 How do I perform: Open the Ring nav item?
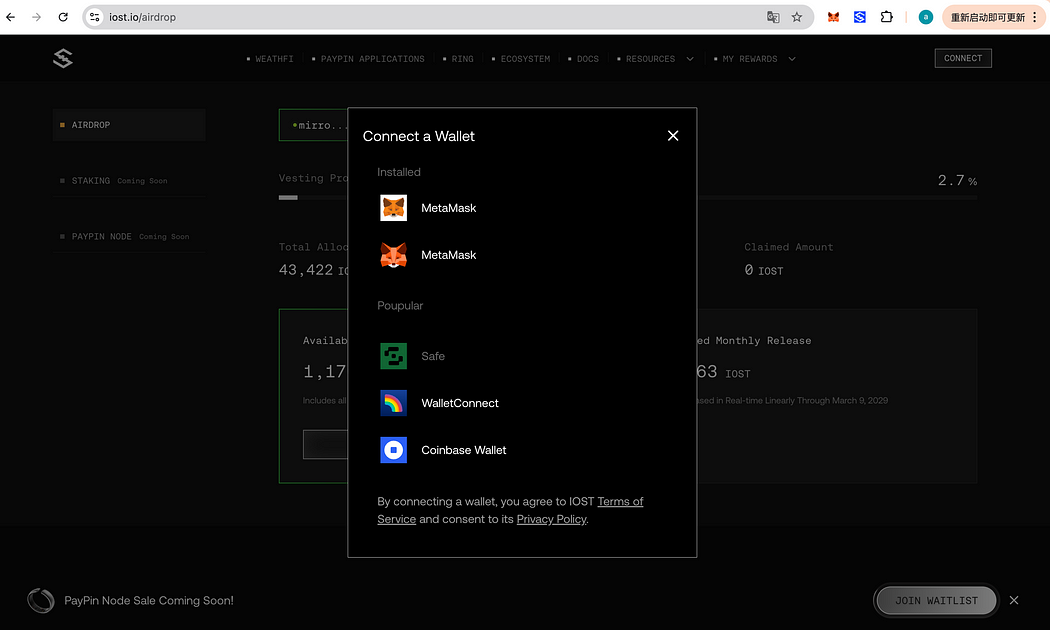(458, 59)
